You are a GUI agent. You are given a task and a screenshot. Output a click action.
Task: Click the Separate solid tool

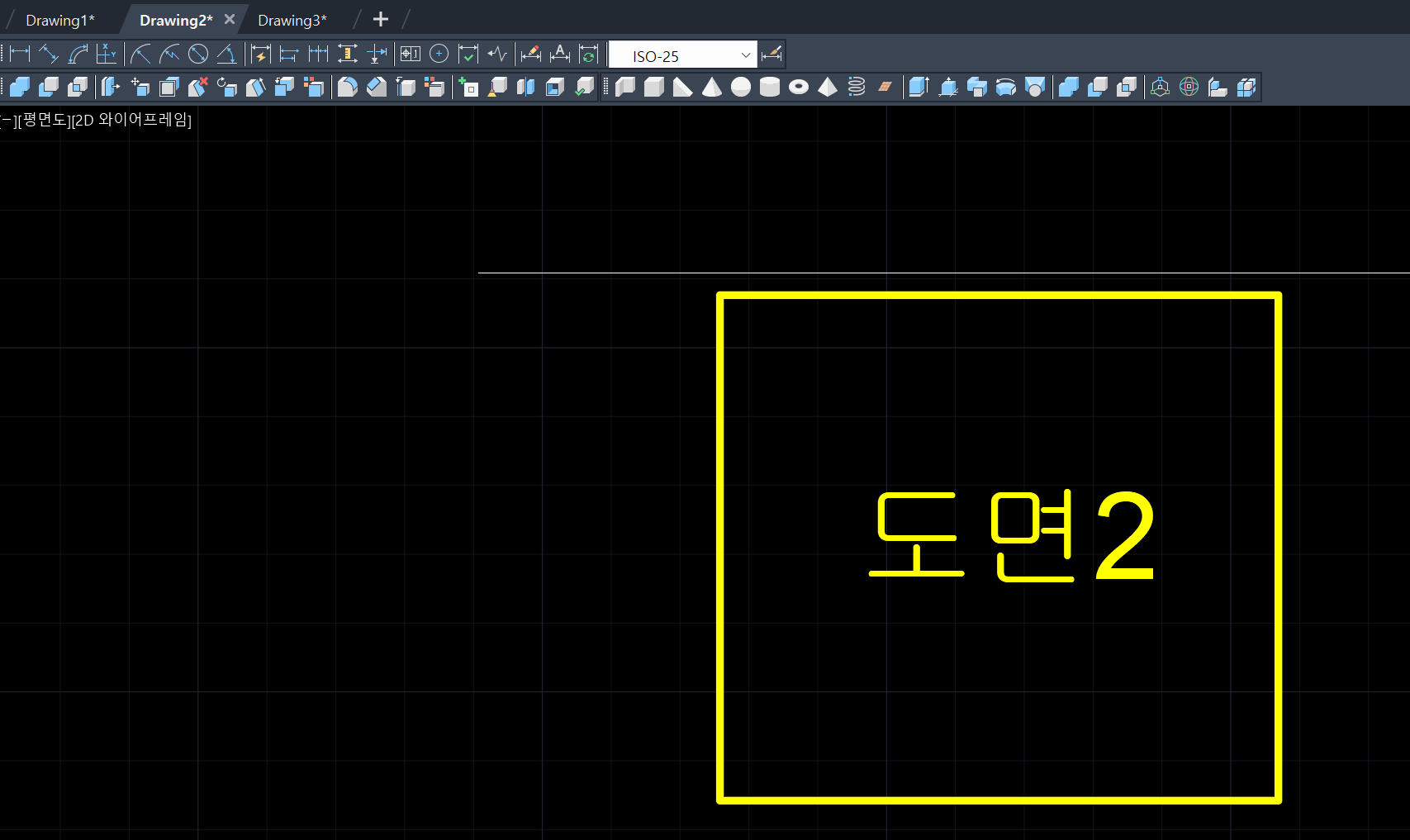tap(526, 87)
